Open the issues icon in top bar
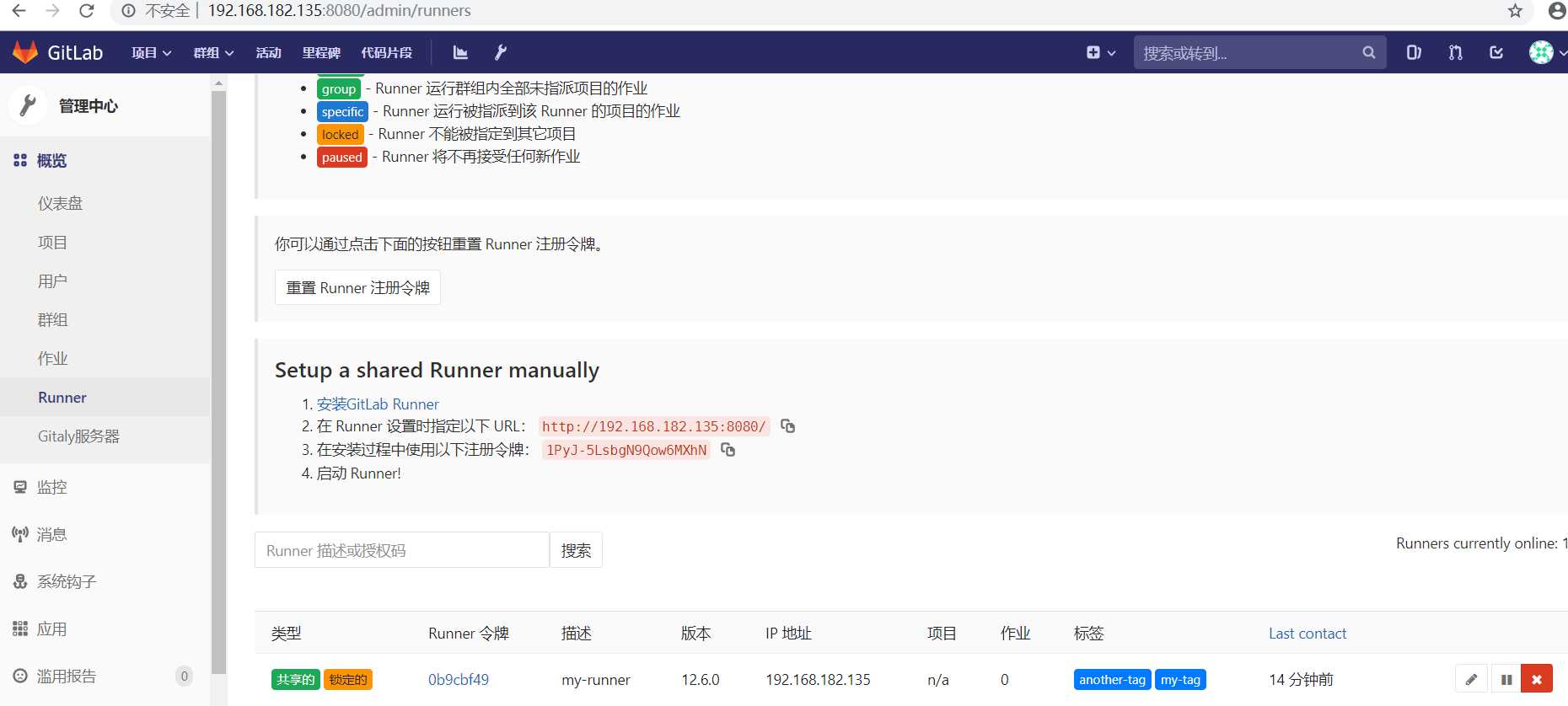 click(1414, 52)
